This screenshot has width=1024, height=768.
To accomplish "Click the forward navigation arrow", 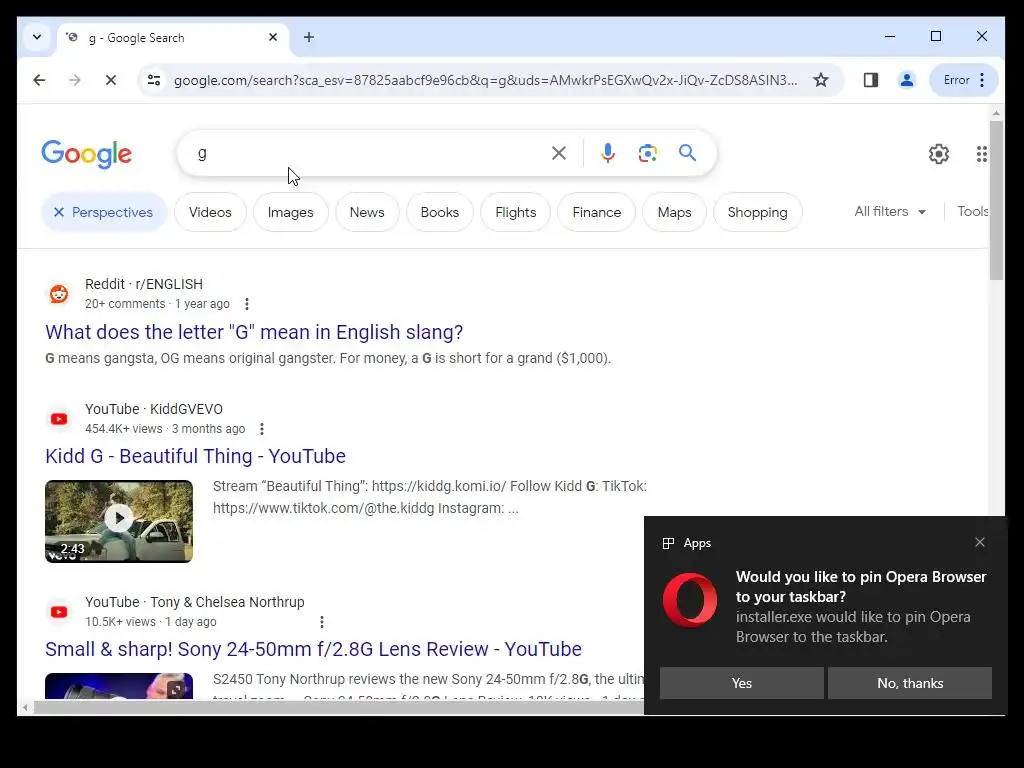I will pyautogui.click(x=75, y=80).
